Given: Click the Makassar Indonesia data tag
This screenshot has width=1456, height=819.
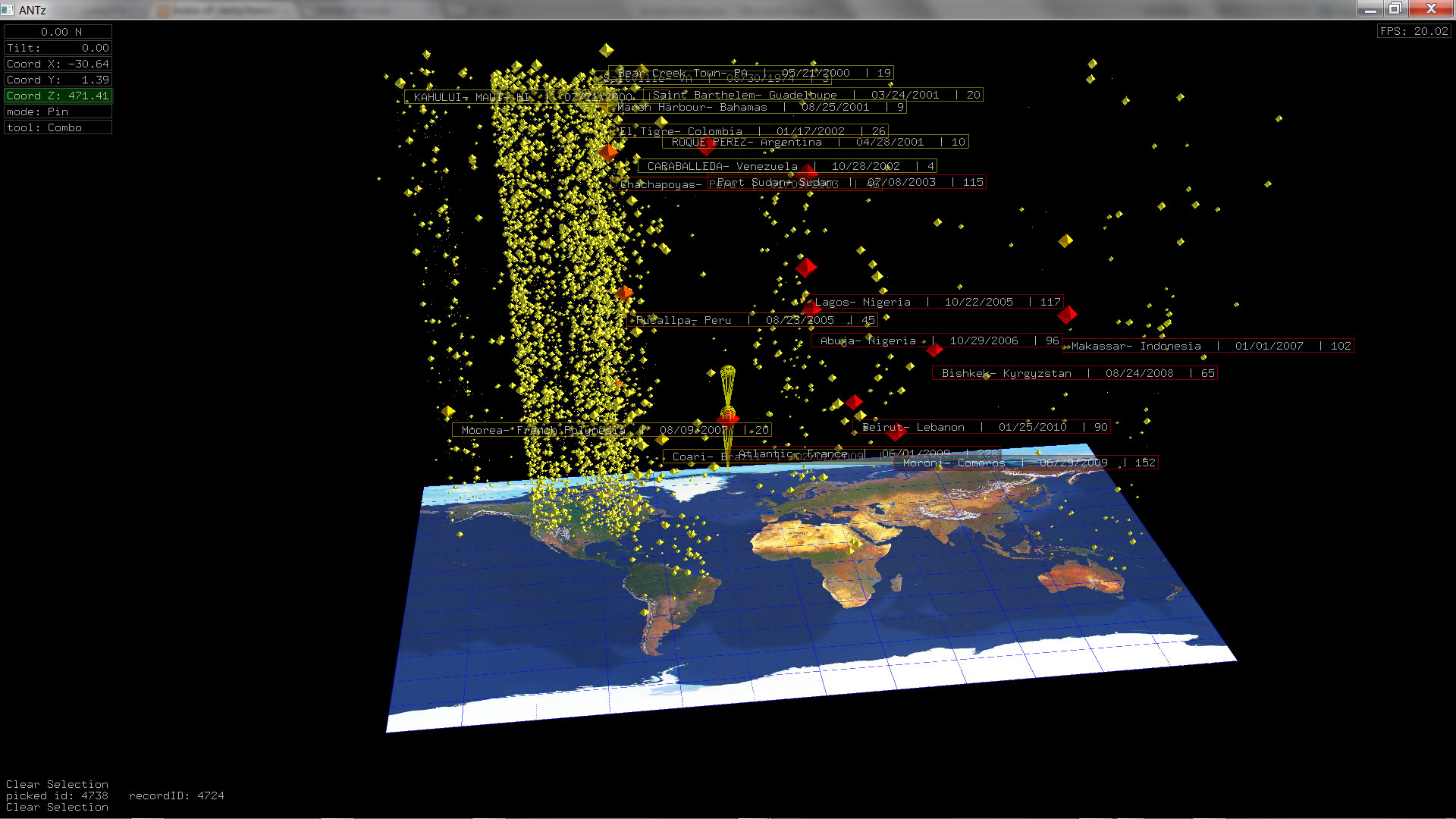Looking at the screenshot, I should (x=1207, y=346).
